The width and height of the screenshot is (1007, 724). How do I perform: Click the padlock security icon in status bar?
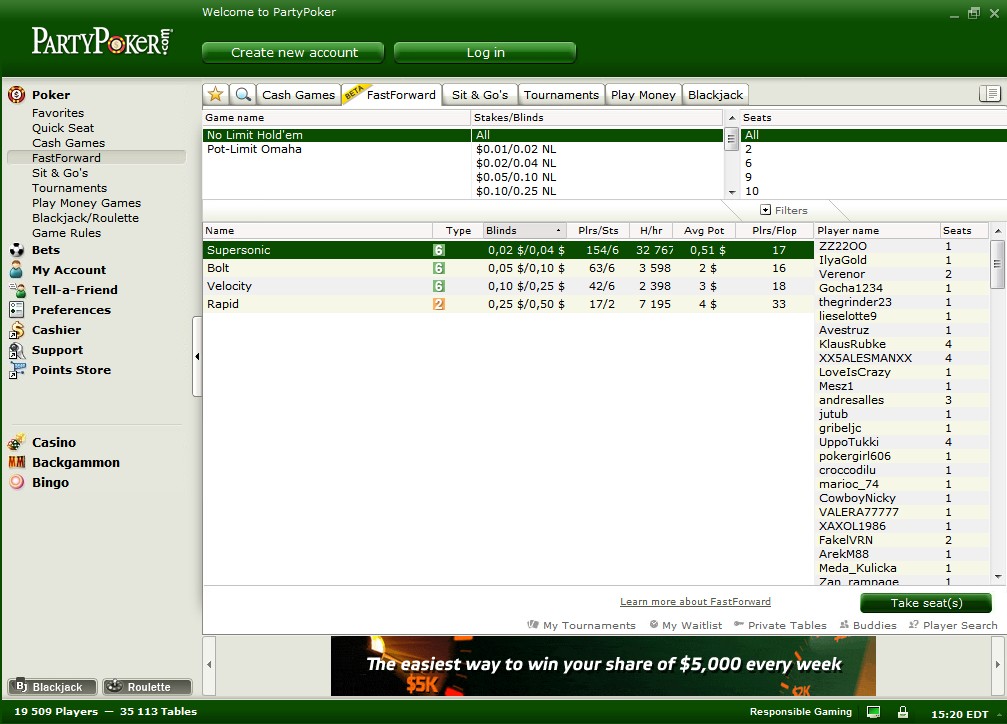[903, 712]
